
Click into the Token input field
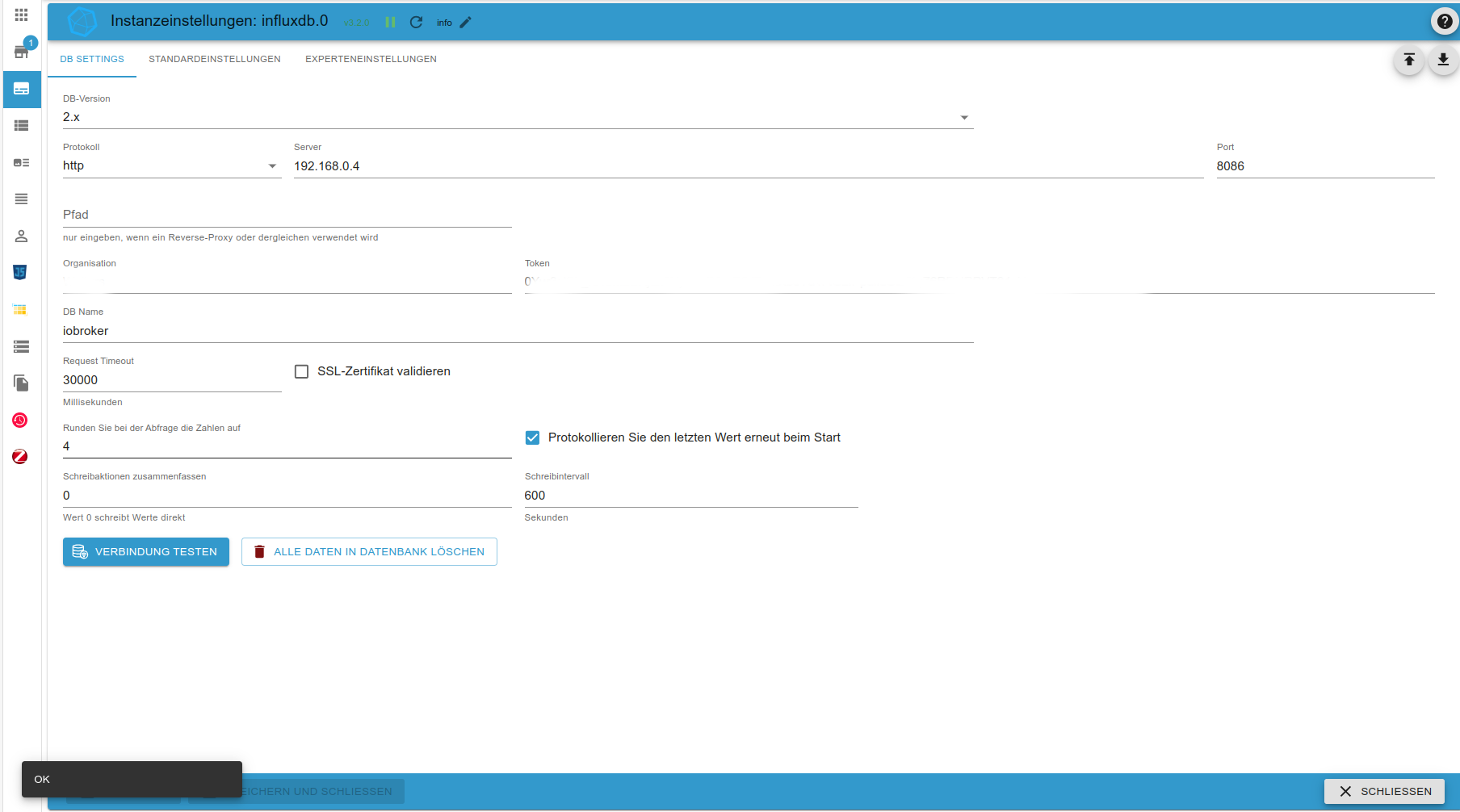click(x=980, y=282)
